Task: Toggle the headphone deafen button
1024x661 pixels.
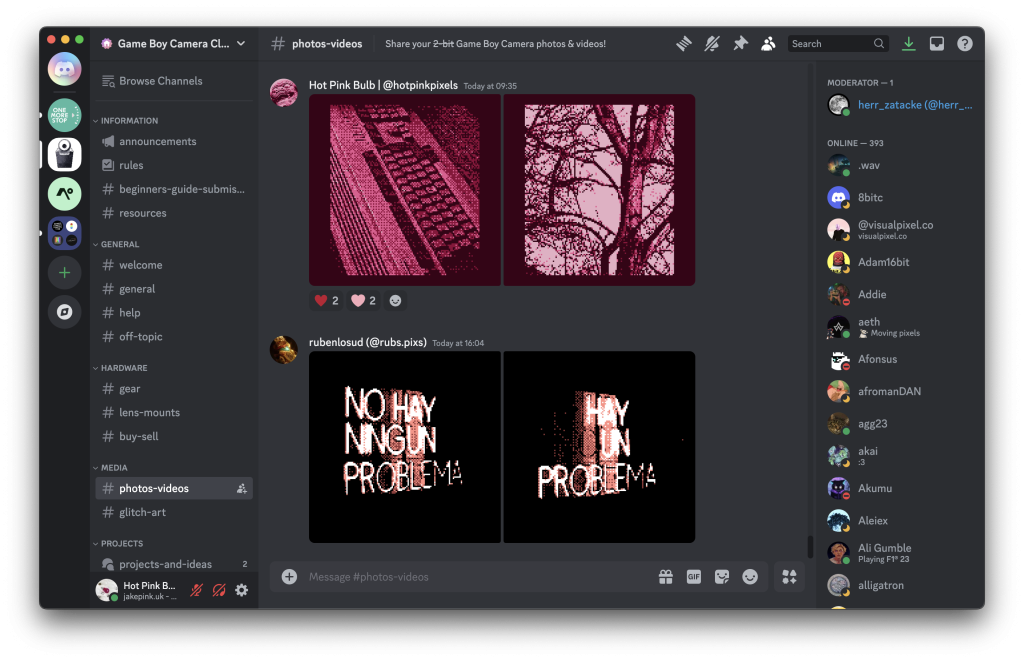Action: (x=219, y=591)
